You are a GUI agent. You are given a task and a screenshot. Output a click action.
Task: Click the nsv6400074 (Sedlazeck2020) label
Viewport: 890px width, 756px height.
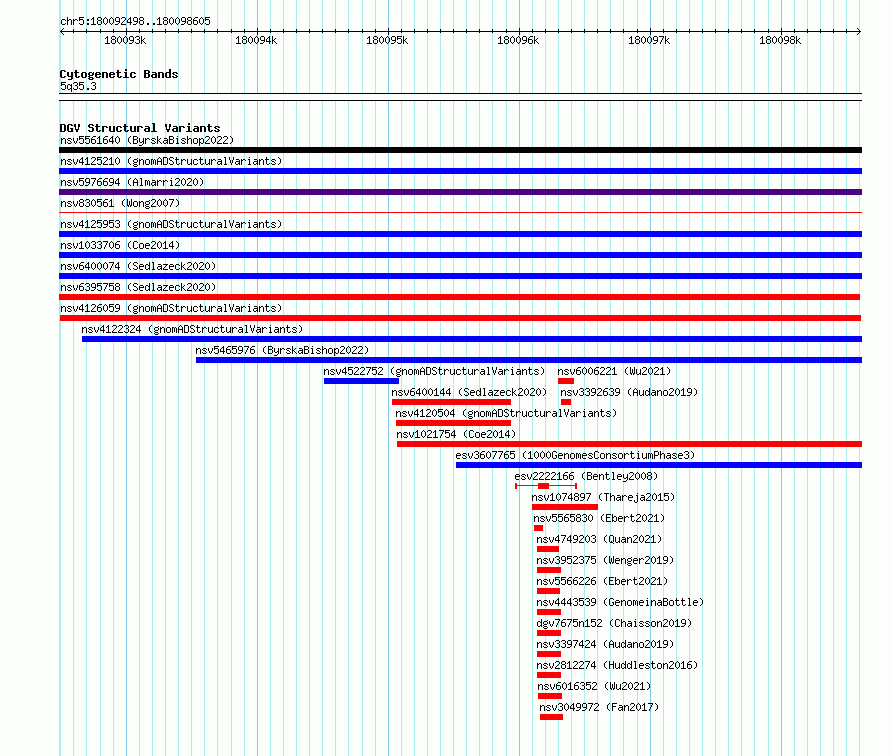(x=138, y=266)
